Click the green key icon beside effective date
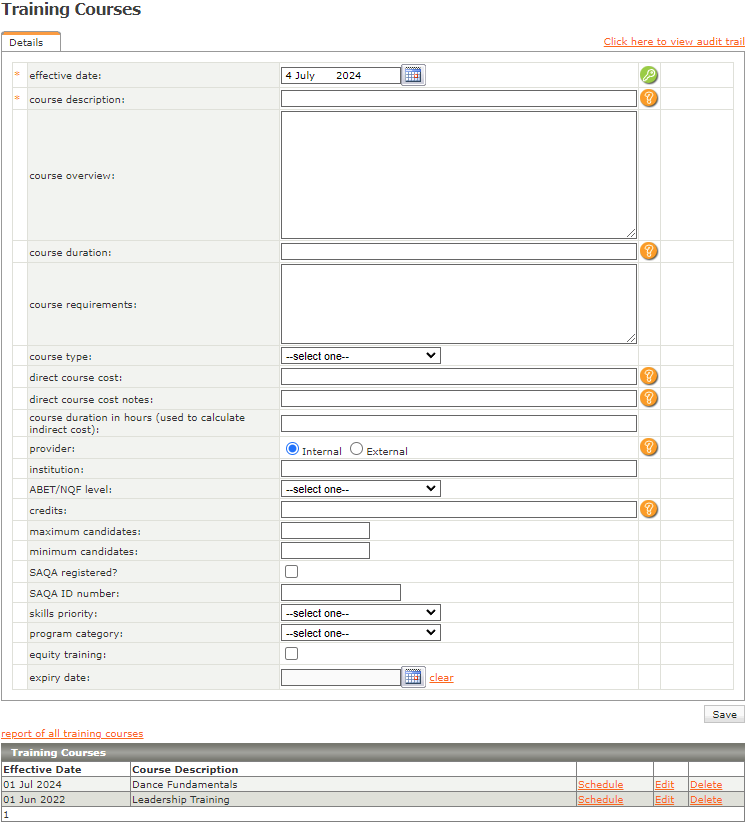 649,75
